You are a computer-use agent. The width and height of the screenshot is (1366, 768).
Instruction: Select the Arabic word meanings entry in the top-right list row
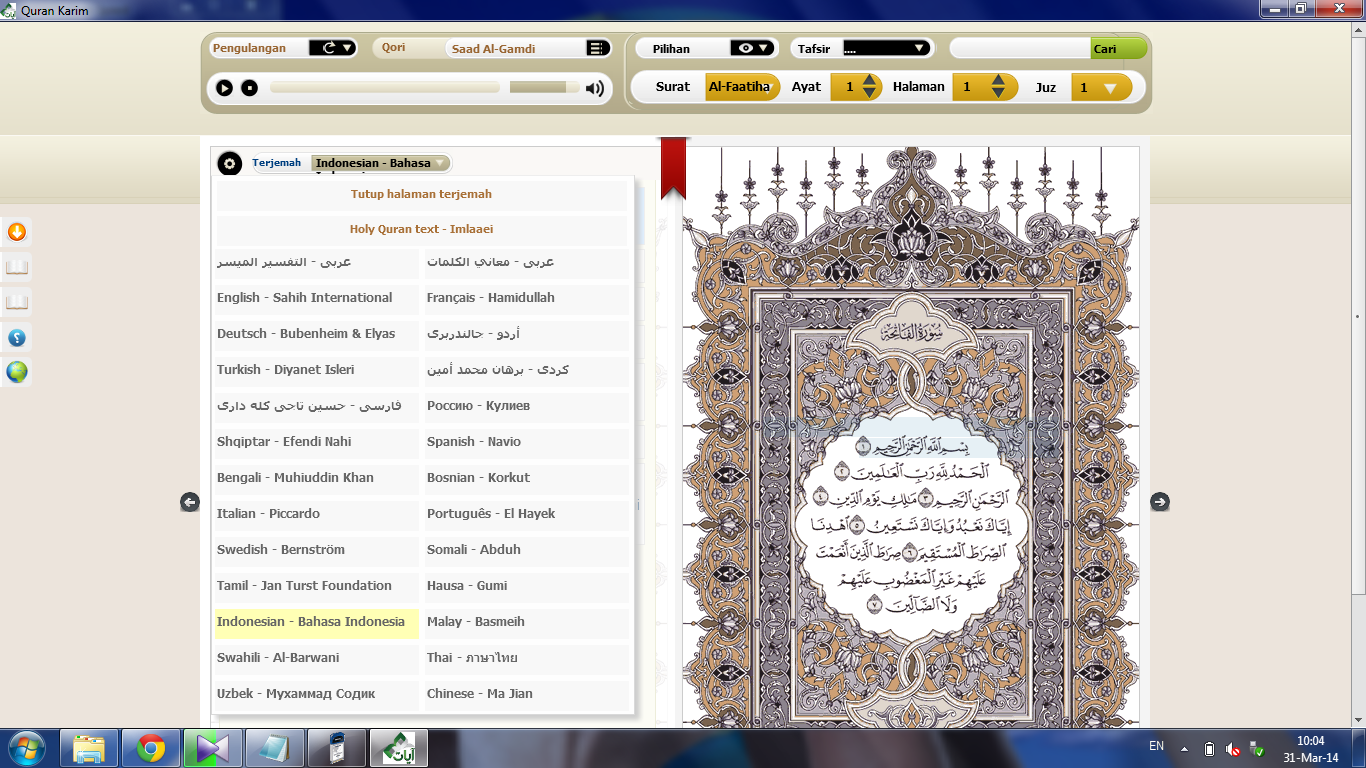[527, 263]
